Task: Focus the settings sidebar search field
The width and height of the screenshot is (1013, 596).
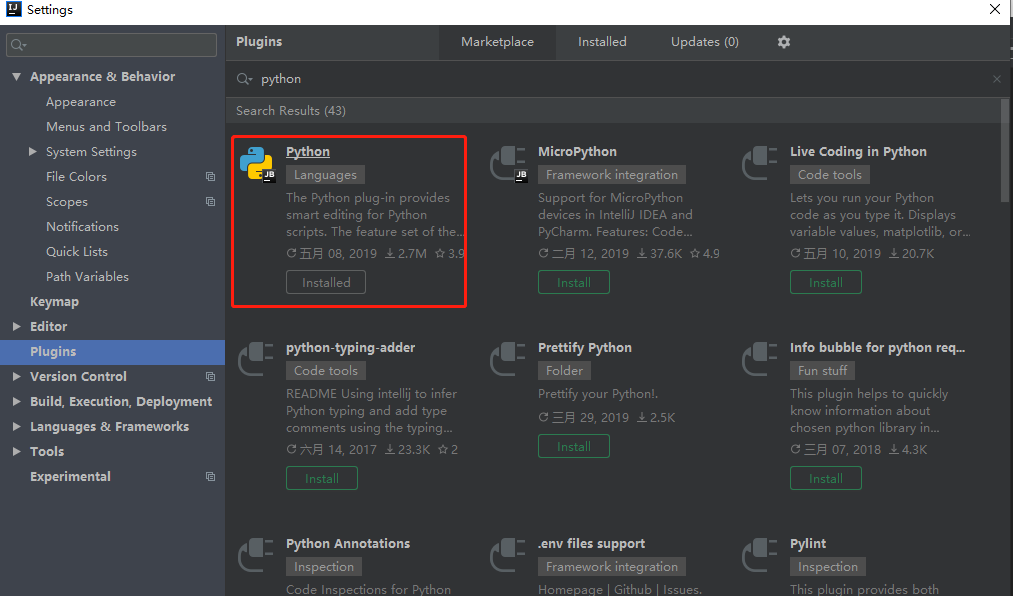Action: coord(112,45)
